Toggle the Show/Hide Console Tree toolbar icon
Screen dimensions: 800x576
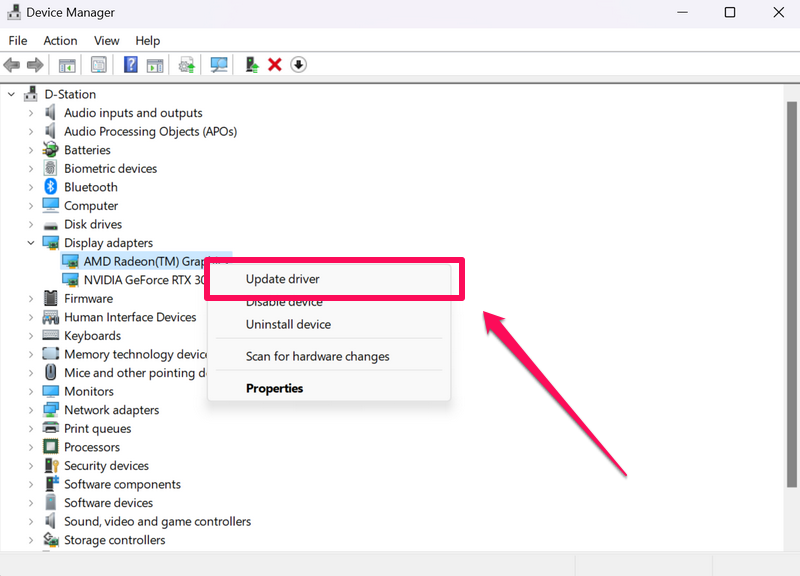click(x=67, y=65)
